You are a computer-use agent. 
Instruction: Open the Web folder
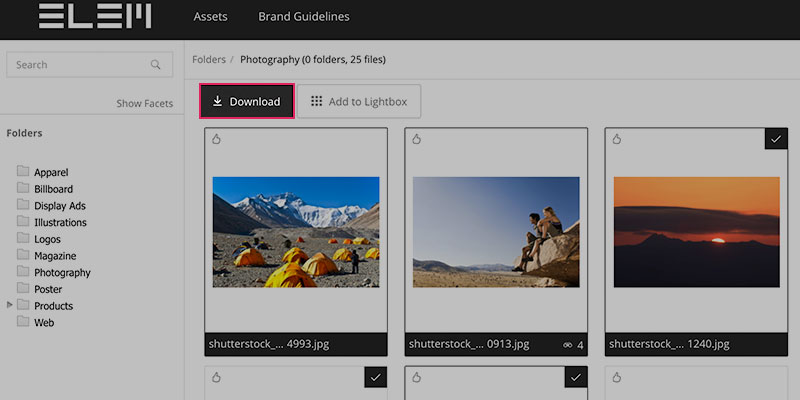click(44, 322)
